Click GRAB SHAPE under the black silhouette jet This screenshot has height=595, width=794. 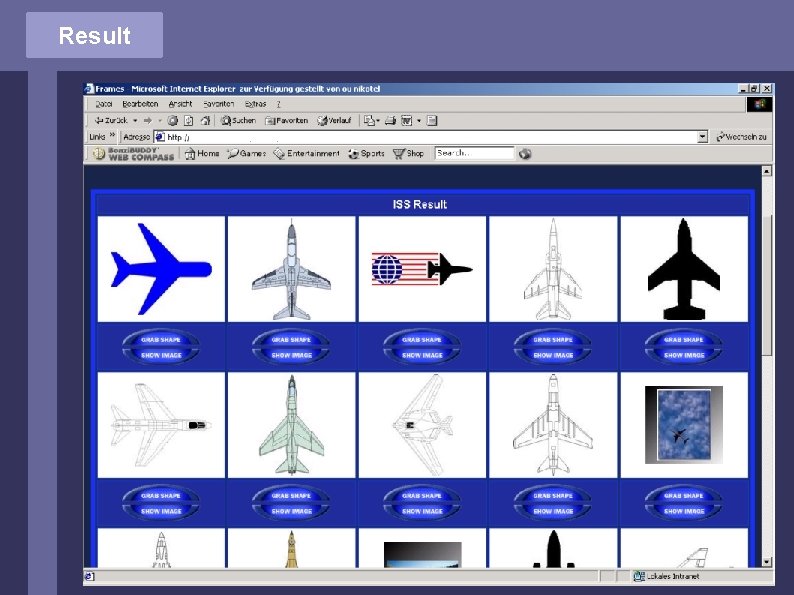(684, 340)
